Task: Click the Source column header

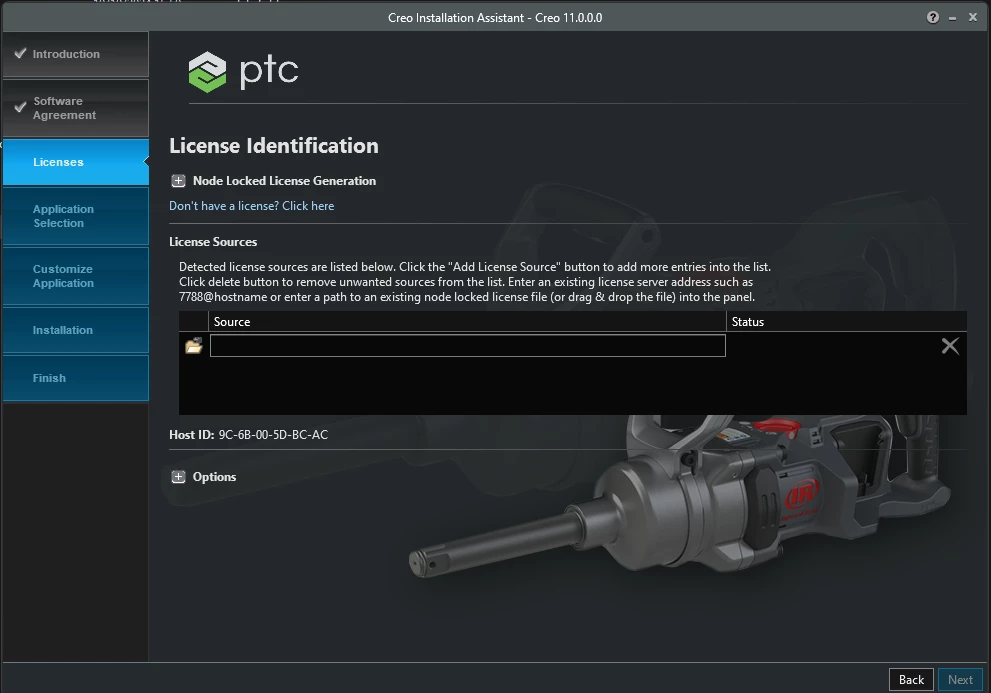Action: tap(467, 322)
